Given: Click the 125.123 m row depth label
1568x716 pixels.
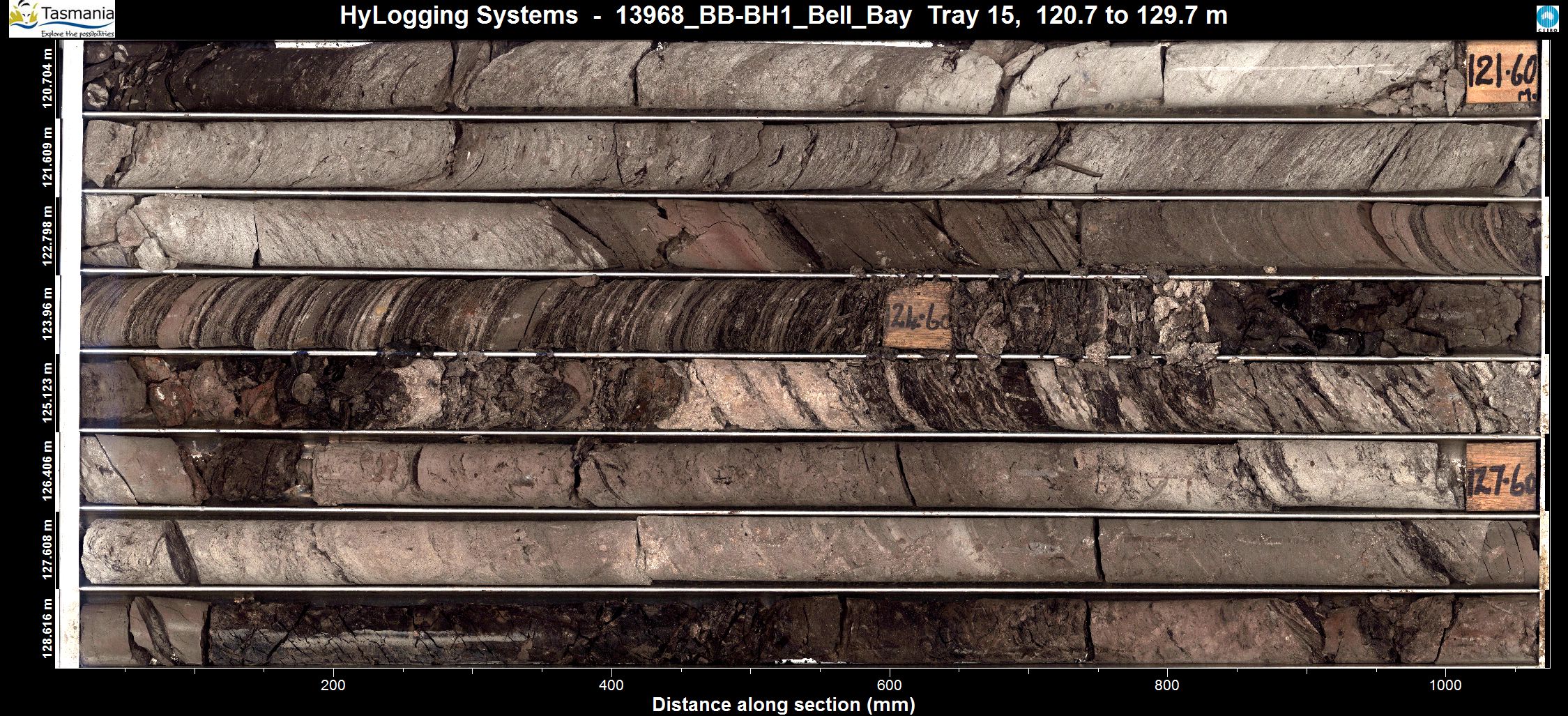Looking at the screenshot, I should pyautogui.click(x=47, y=393).
